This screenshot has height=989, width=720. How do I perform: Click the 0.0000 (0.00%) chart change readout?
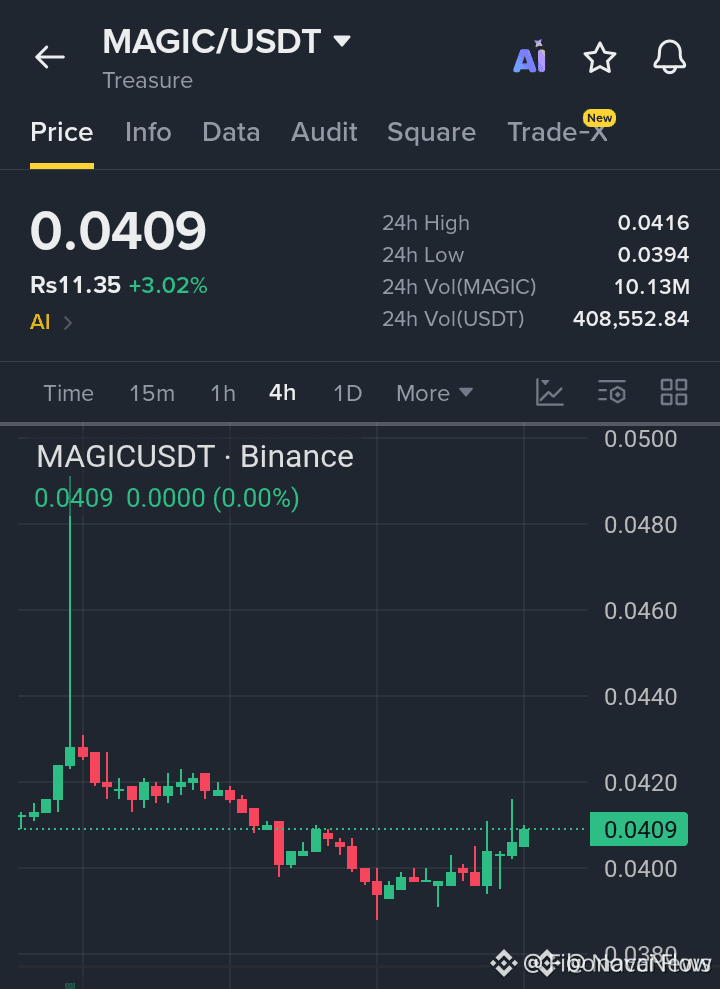point(213,498)
